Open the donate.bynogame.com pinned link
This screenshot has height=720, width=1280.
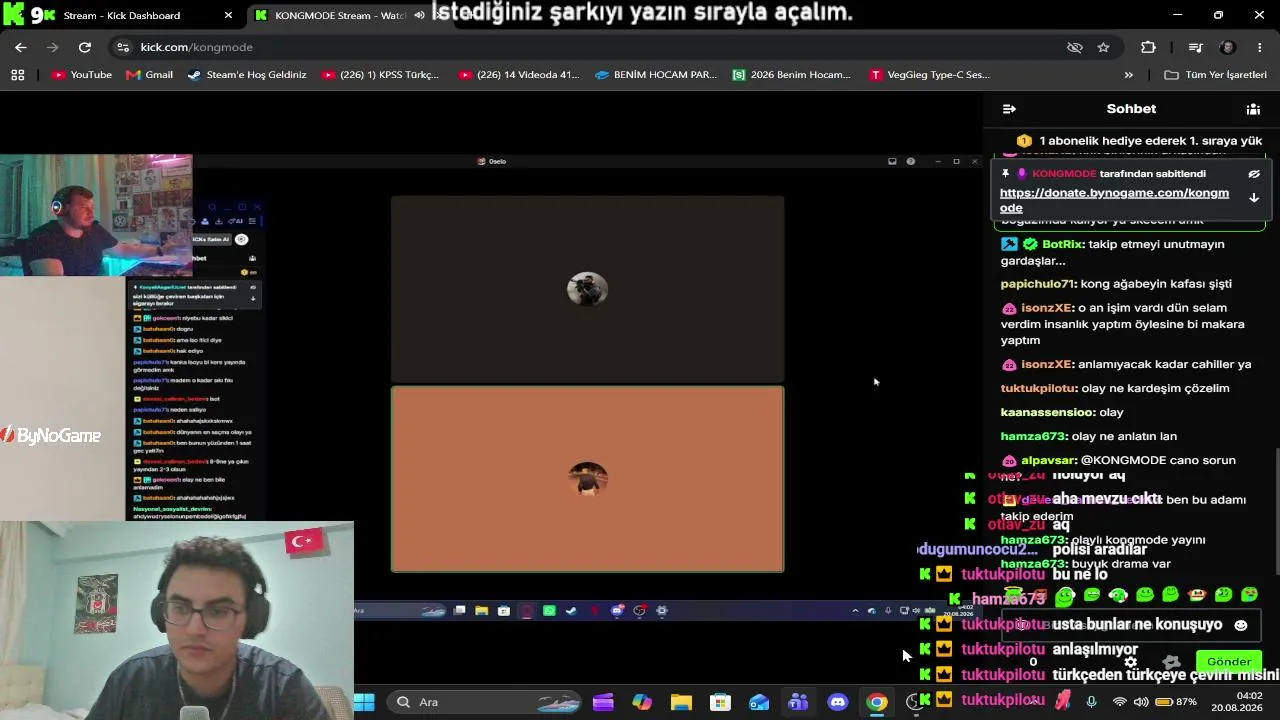tap(1114, 200)
